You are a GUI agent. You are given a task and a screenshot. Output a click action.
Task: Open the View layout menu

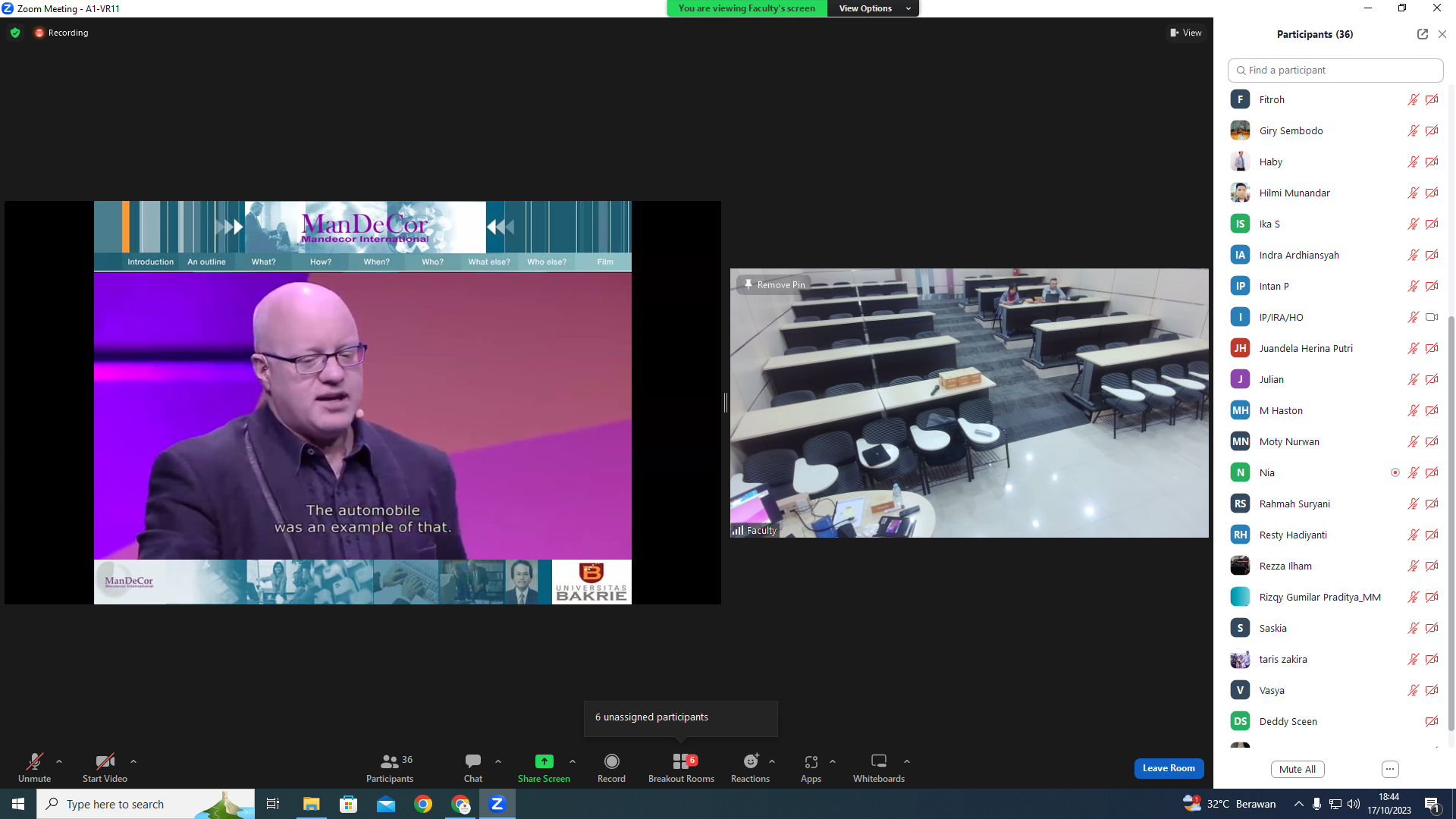1186,33
